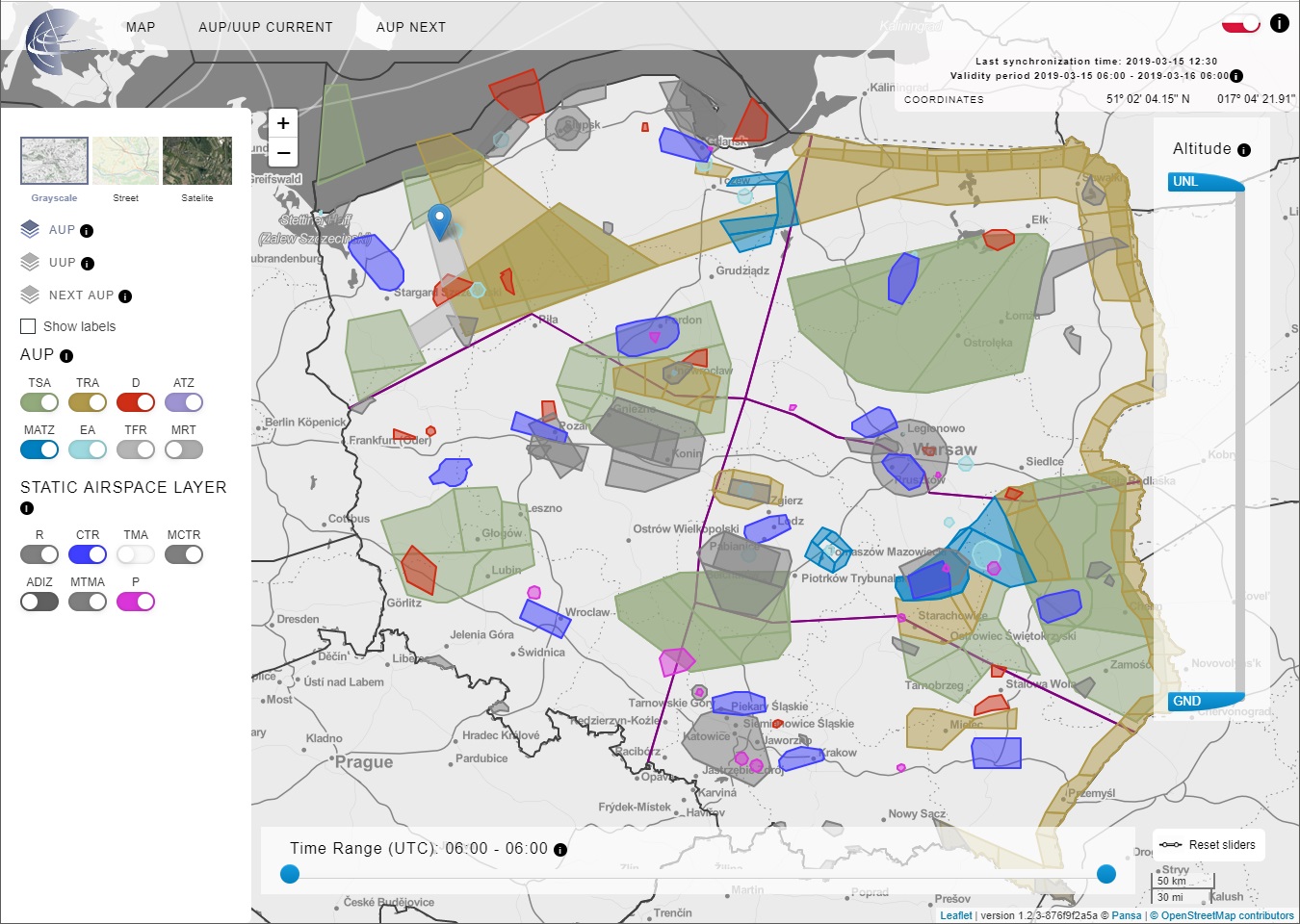Click the AUP layer label
1300x924 pixels.
click(x=62, y=230)
